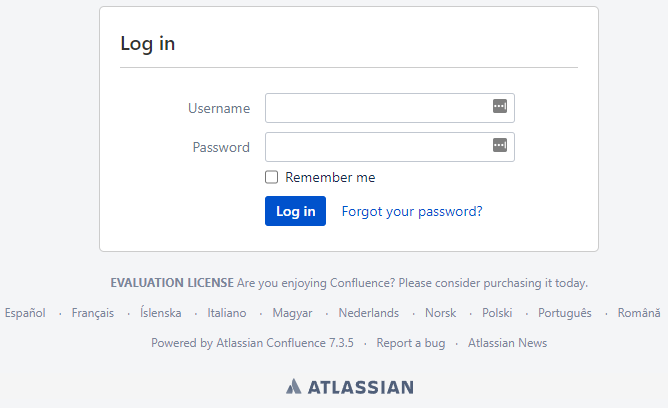The image size is (668, 408).
Task: Switch language to Português
Action: coord(565,313)
